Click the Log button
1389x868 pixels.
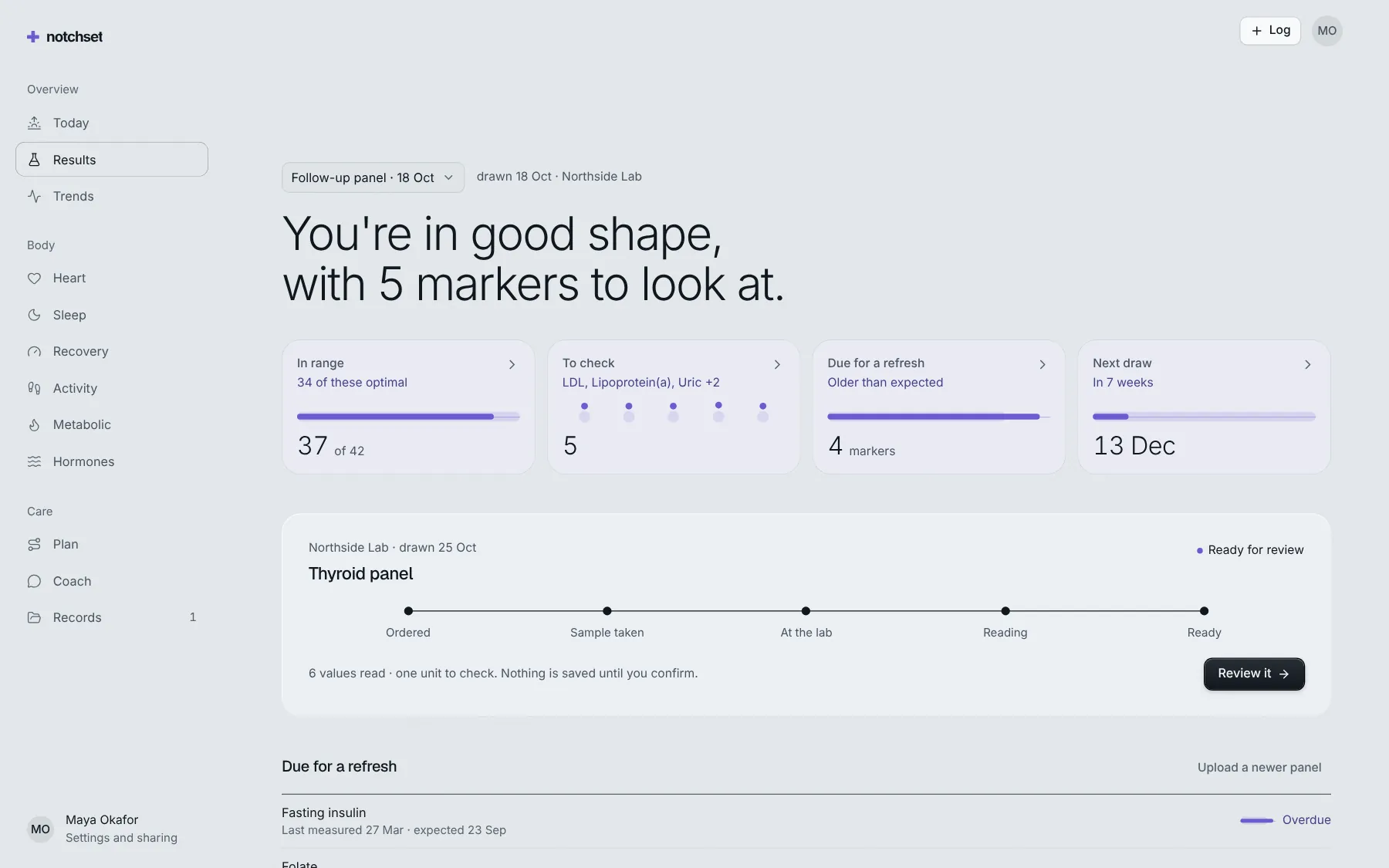[x=1270, y=31]
